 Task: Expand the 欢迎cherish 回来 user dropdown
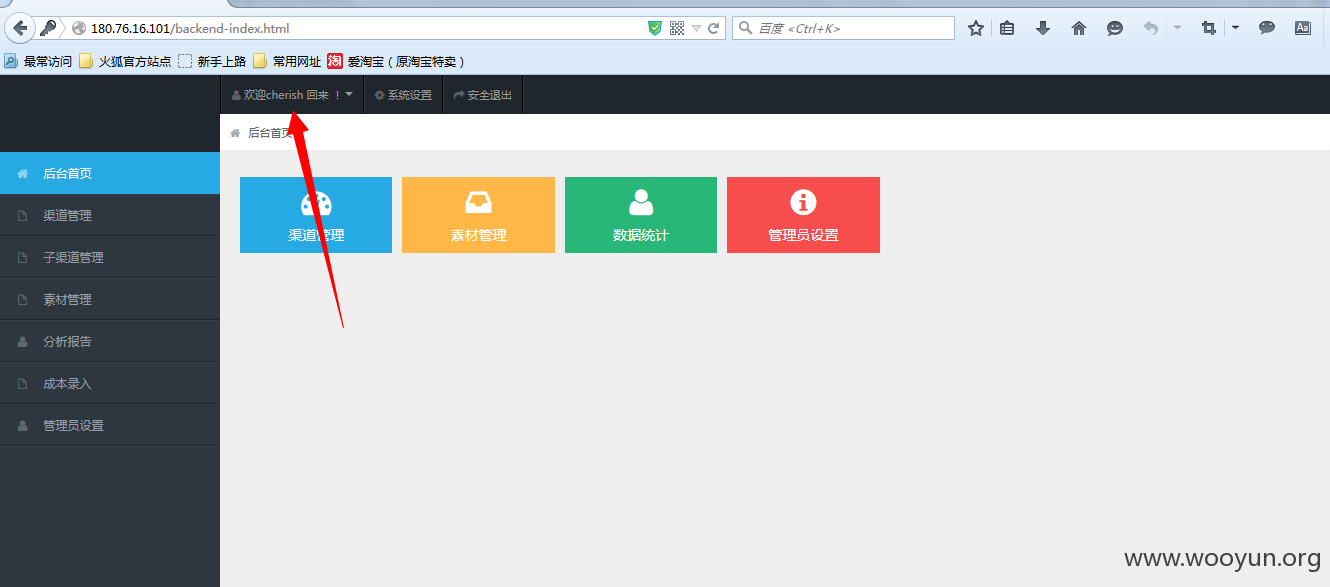(x=292, y=95)
